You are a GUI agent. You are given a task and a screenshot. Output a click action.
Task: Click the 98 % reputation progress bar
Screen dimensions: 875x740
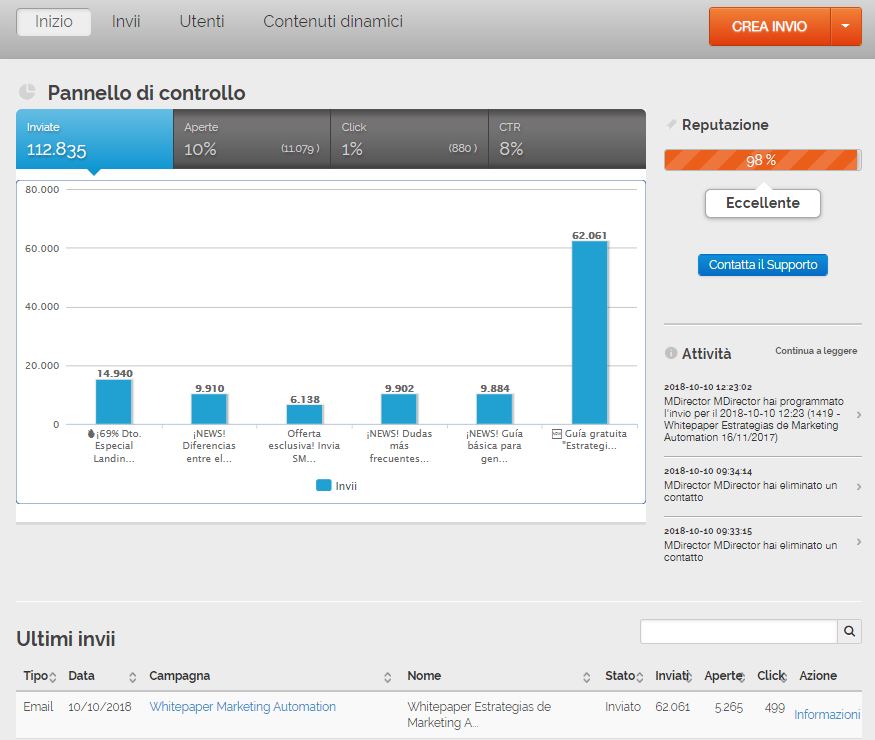pyautogui.click(x=762, y=160)
